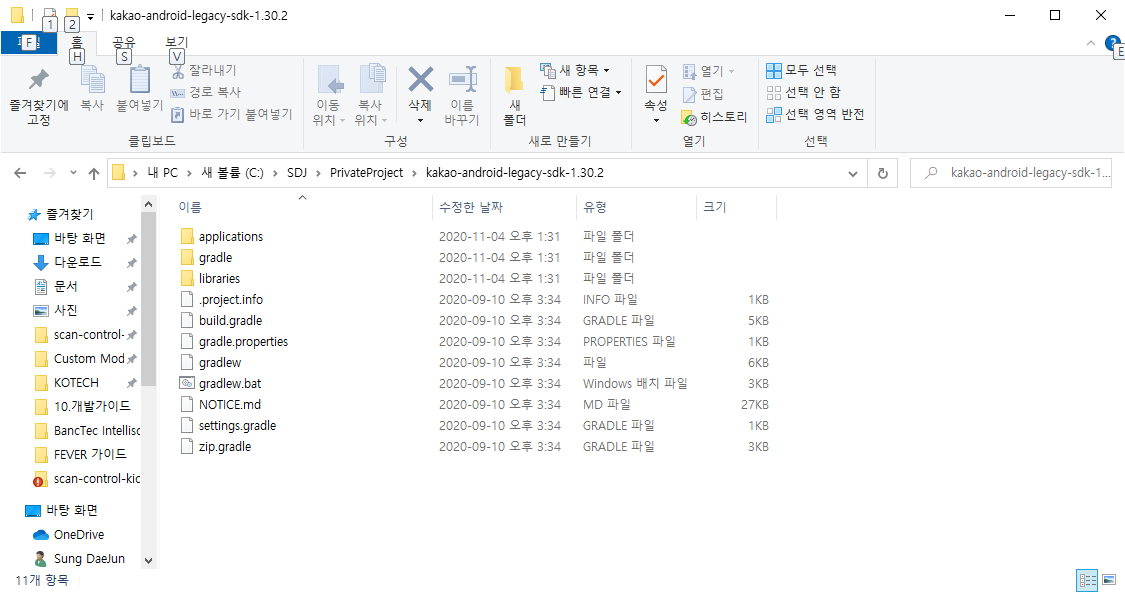Select the gradlew.bat file

230,384
